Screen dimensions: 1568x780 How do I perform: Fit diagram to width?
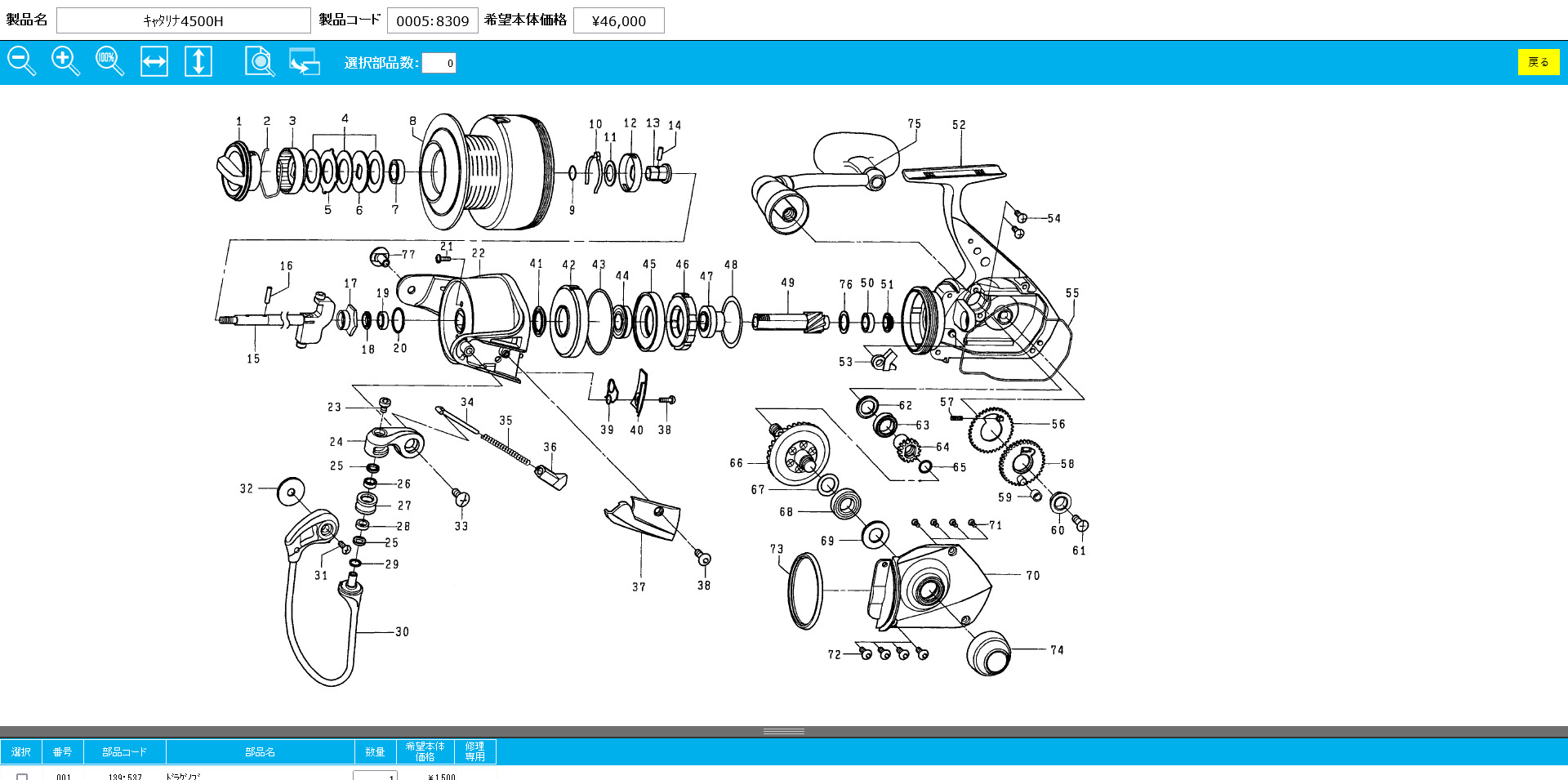pyautogui.click(x=154, y=62)
